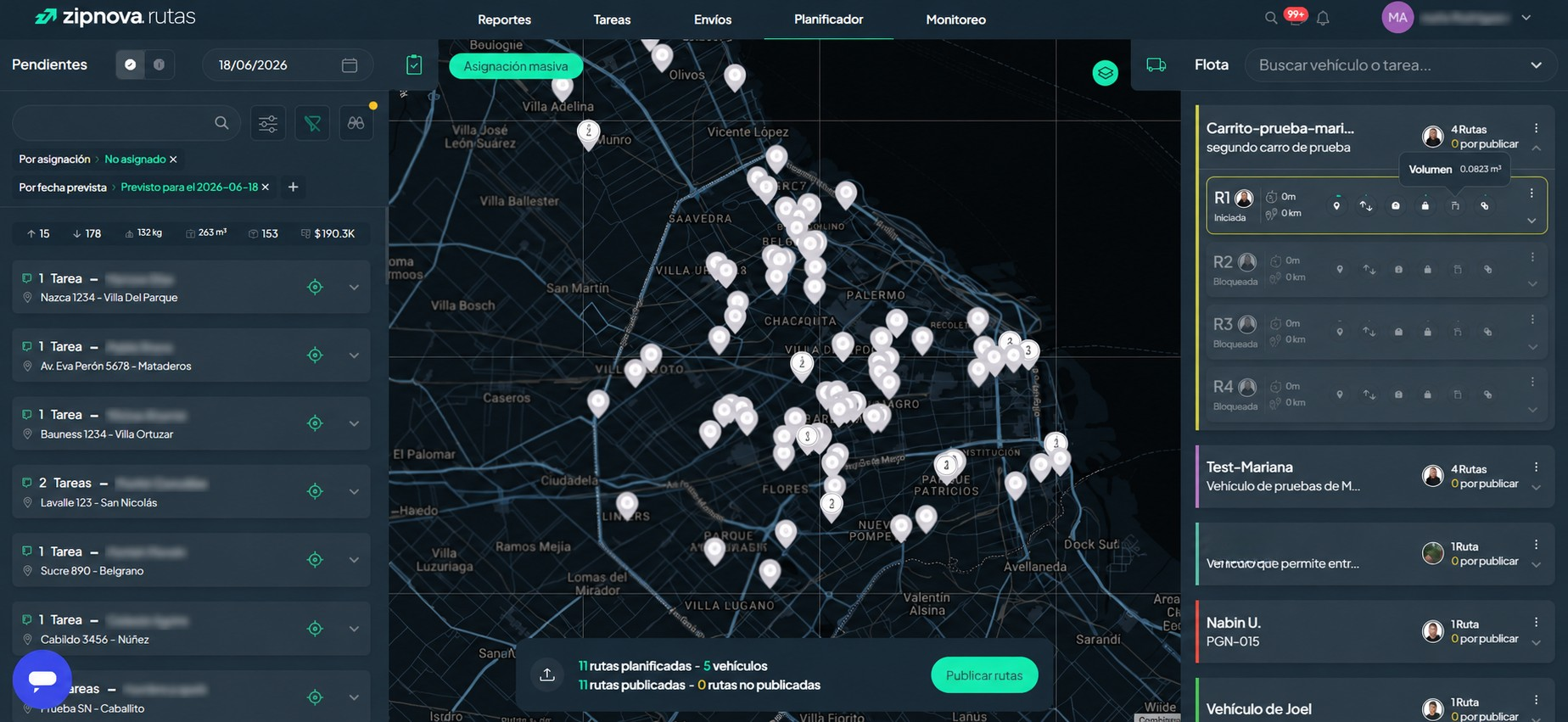Open the filter sliders settings
Screen dimensions: 1568x722
click(268, 124)
